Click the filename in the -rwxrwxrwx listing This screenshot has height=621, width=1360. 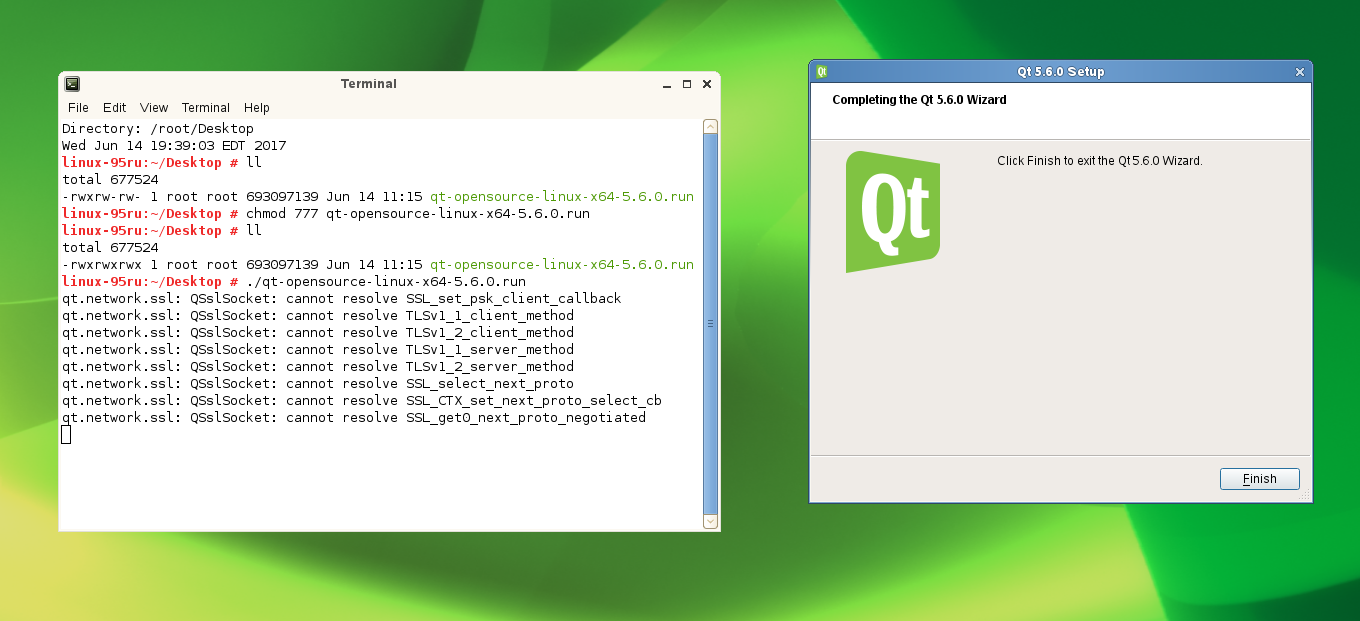click(562, 265)
